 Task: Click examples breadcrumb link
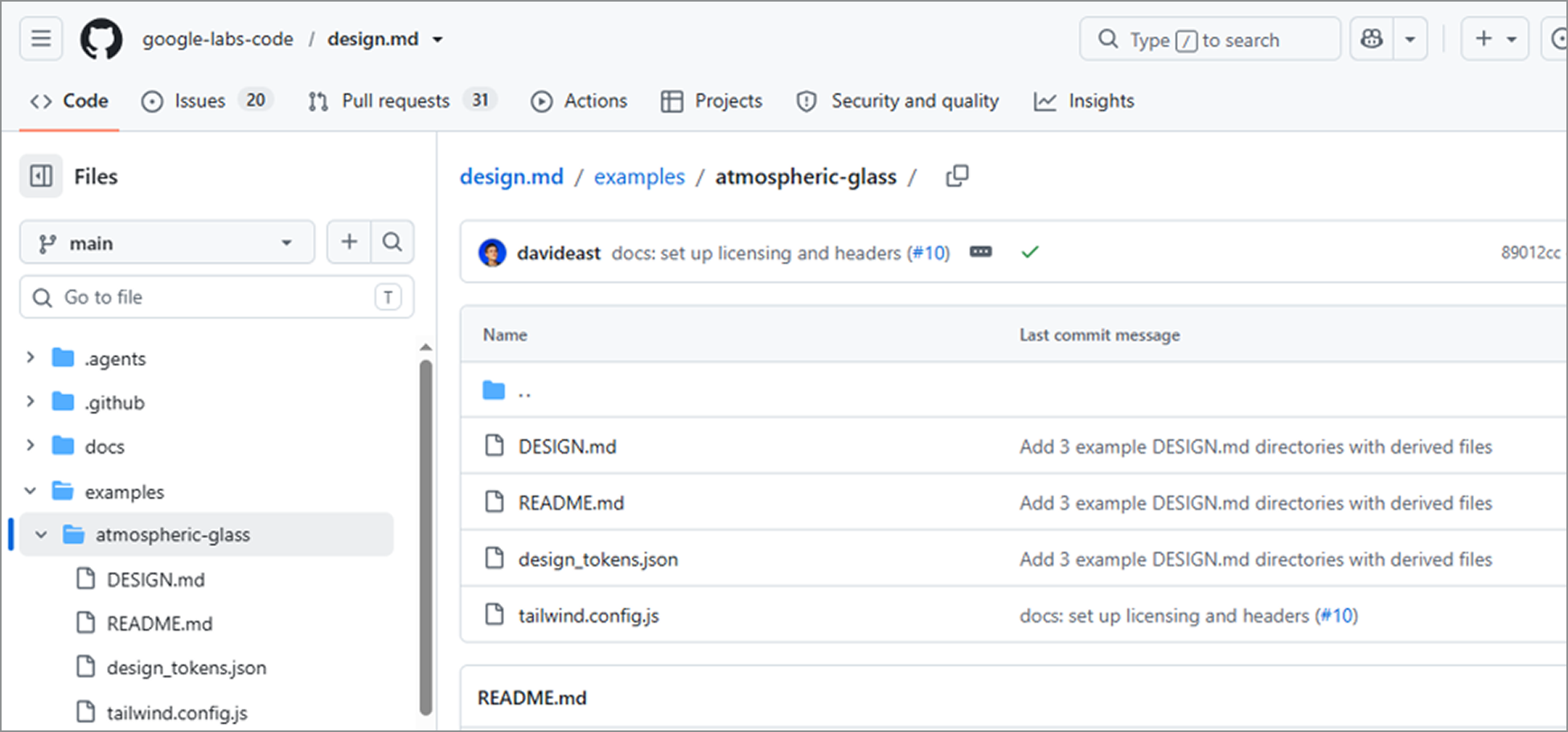(639, 176)
